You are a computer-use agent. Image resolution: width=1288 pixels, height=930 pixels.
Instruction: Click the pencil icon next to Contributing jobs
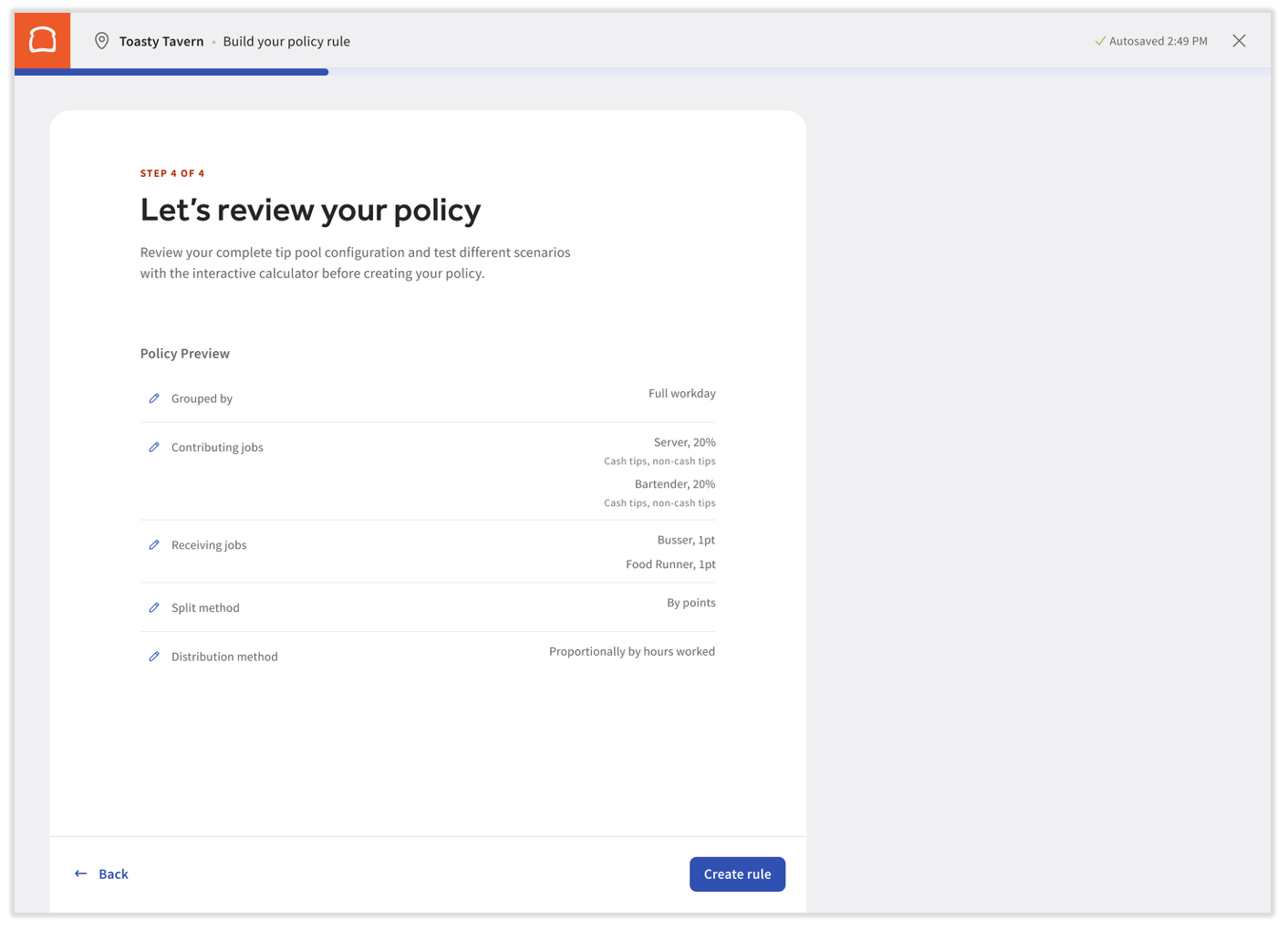[x=154, y=447]
